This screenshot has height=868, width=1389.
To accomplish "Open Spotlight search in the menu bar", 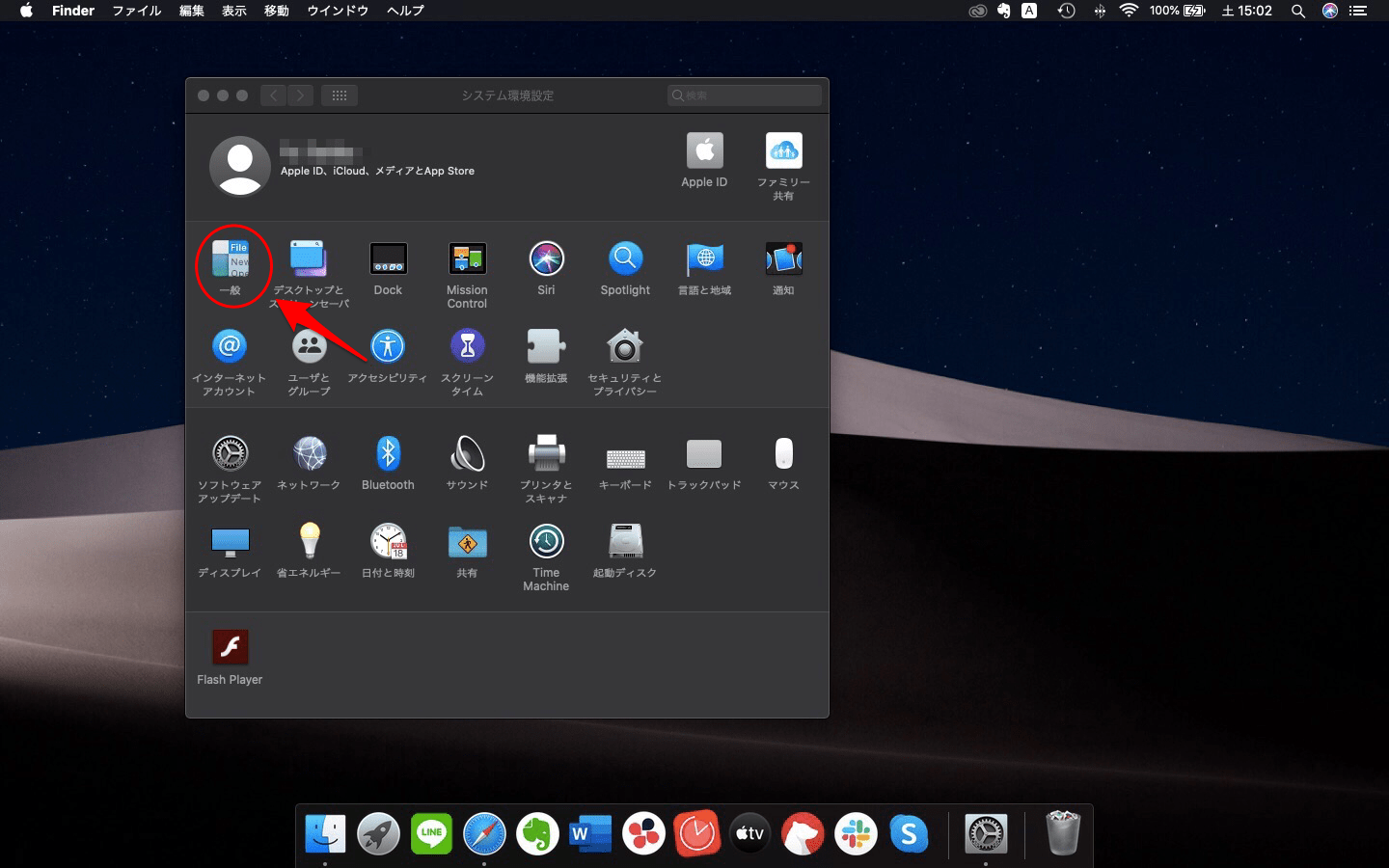I will (x=1298, y=11).
